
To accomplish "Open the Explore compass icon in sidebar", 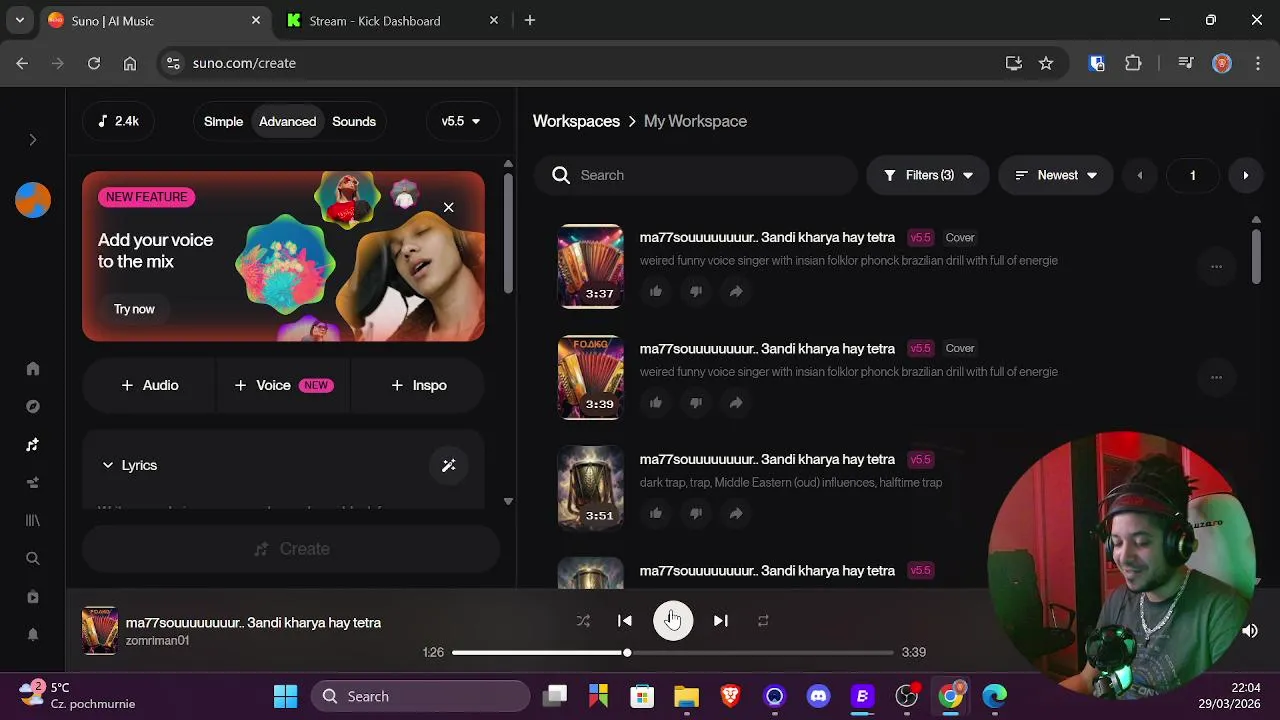I will click(32, 407).
